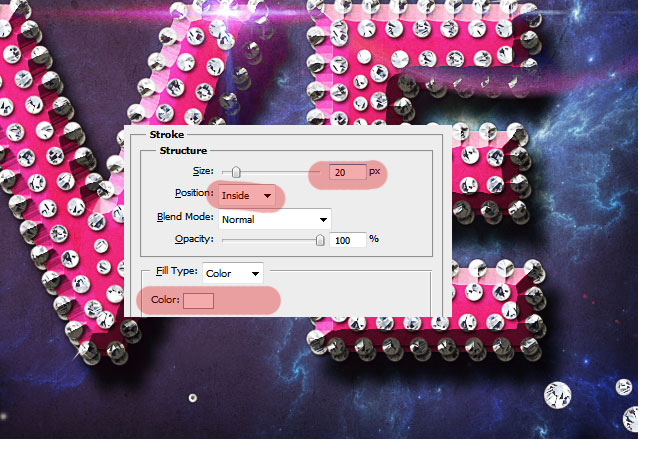Click the pink stroke Color swatch
650x456 pixels.
(x=199, y=301)
